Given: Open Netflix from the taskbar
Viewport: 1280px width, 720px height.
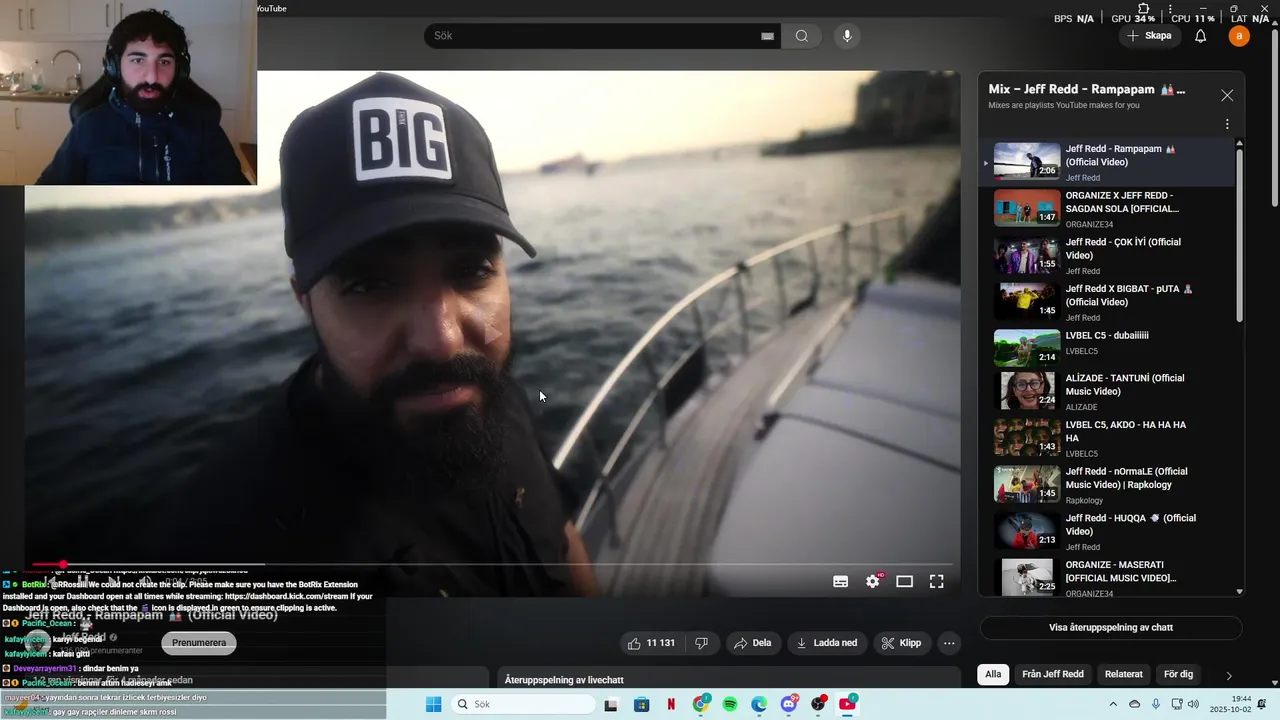Looking at the screenshot, I should click(x=671, y=704).
